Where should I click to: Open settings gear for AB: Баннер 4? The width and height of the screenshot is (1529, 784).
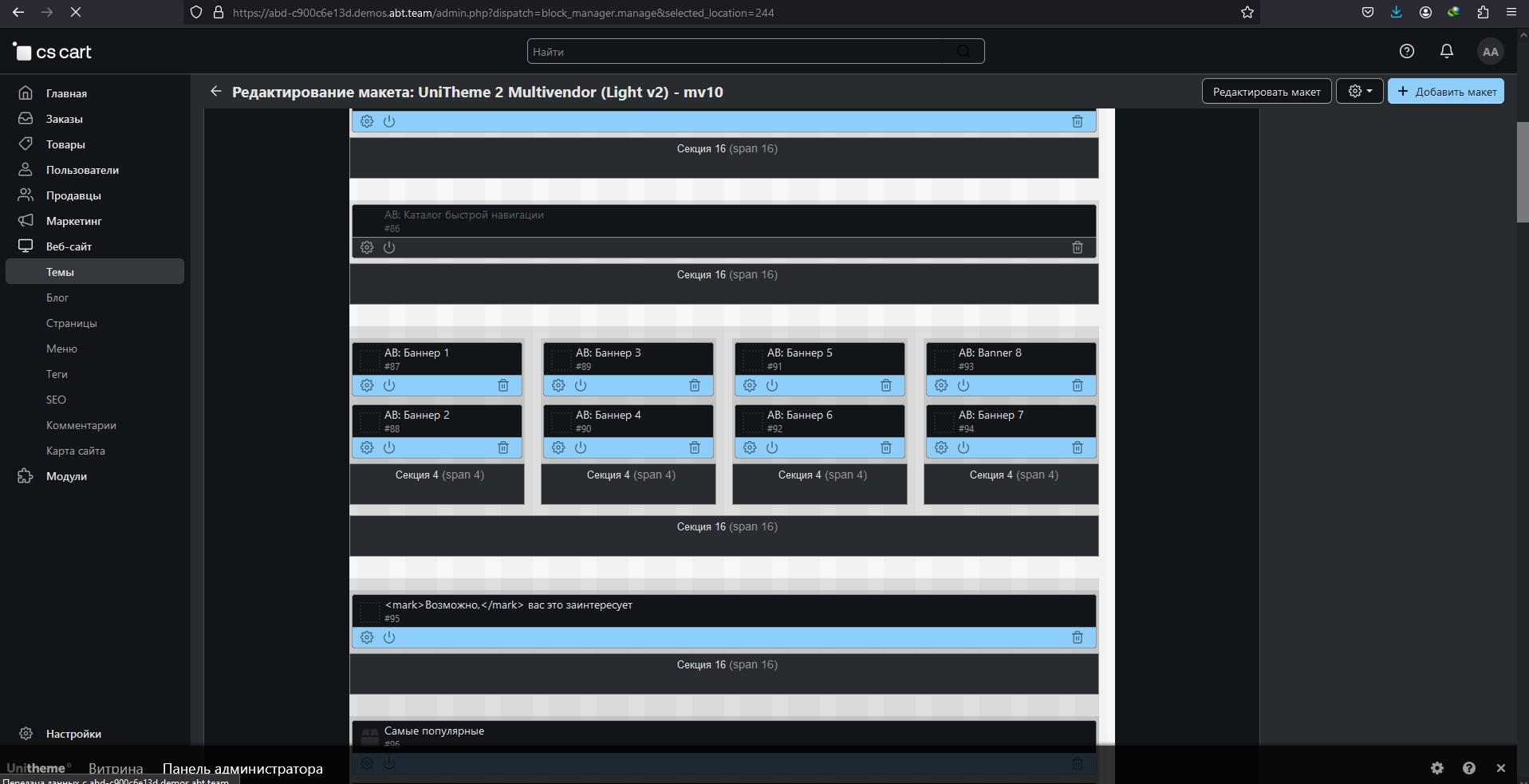[x=558, y=447]
